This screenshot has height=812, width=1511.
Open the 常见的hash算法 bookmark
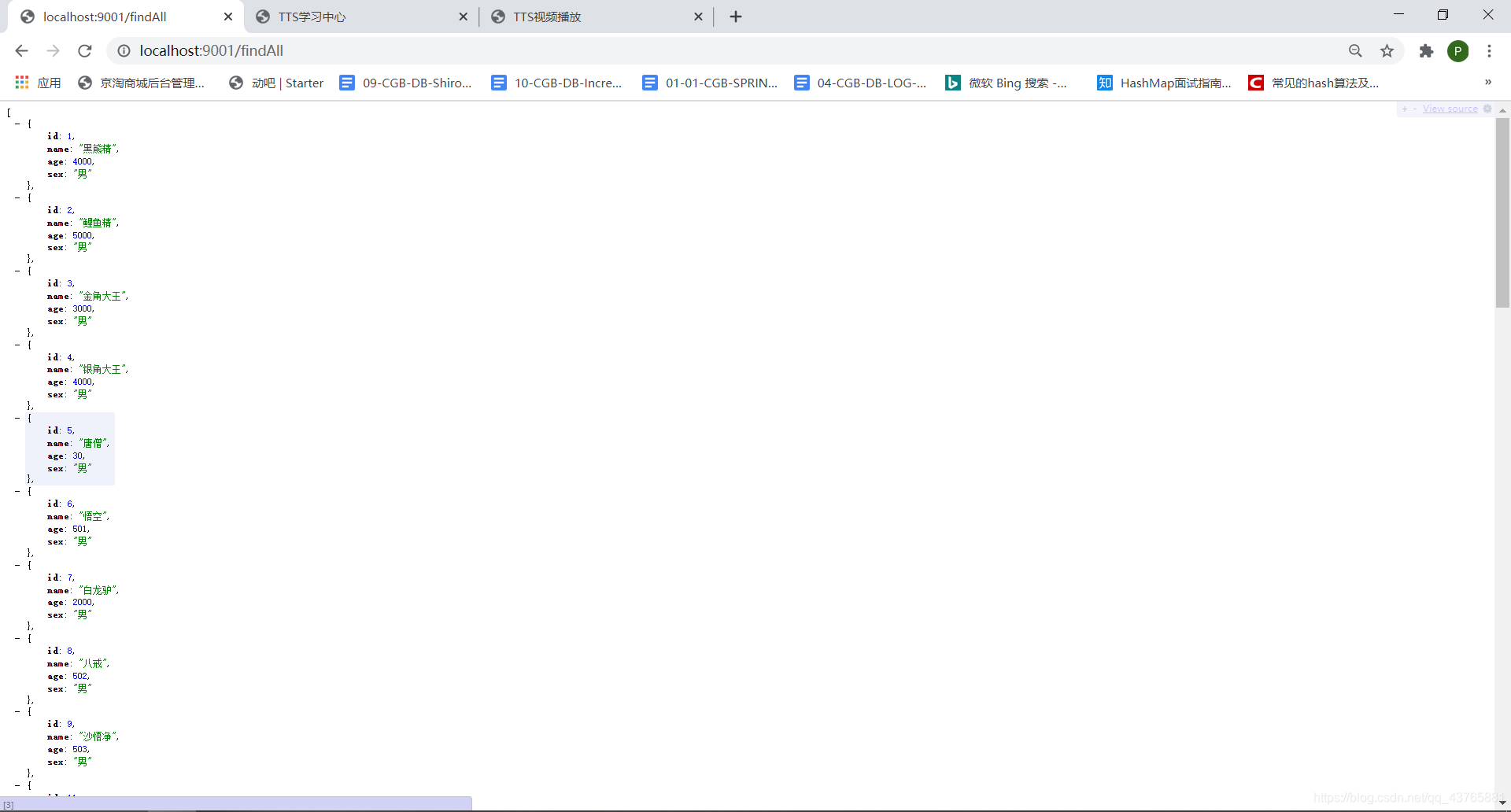pyautogui.click(x=1313, y=83)
